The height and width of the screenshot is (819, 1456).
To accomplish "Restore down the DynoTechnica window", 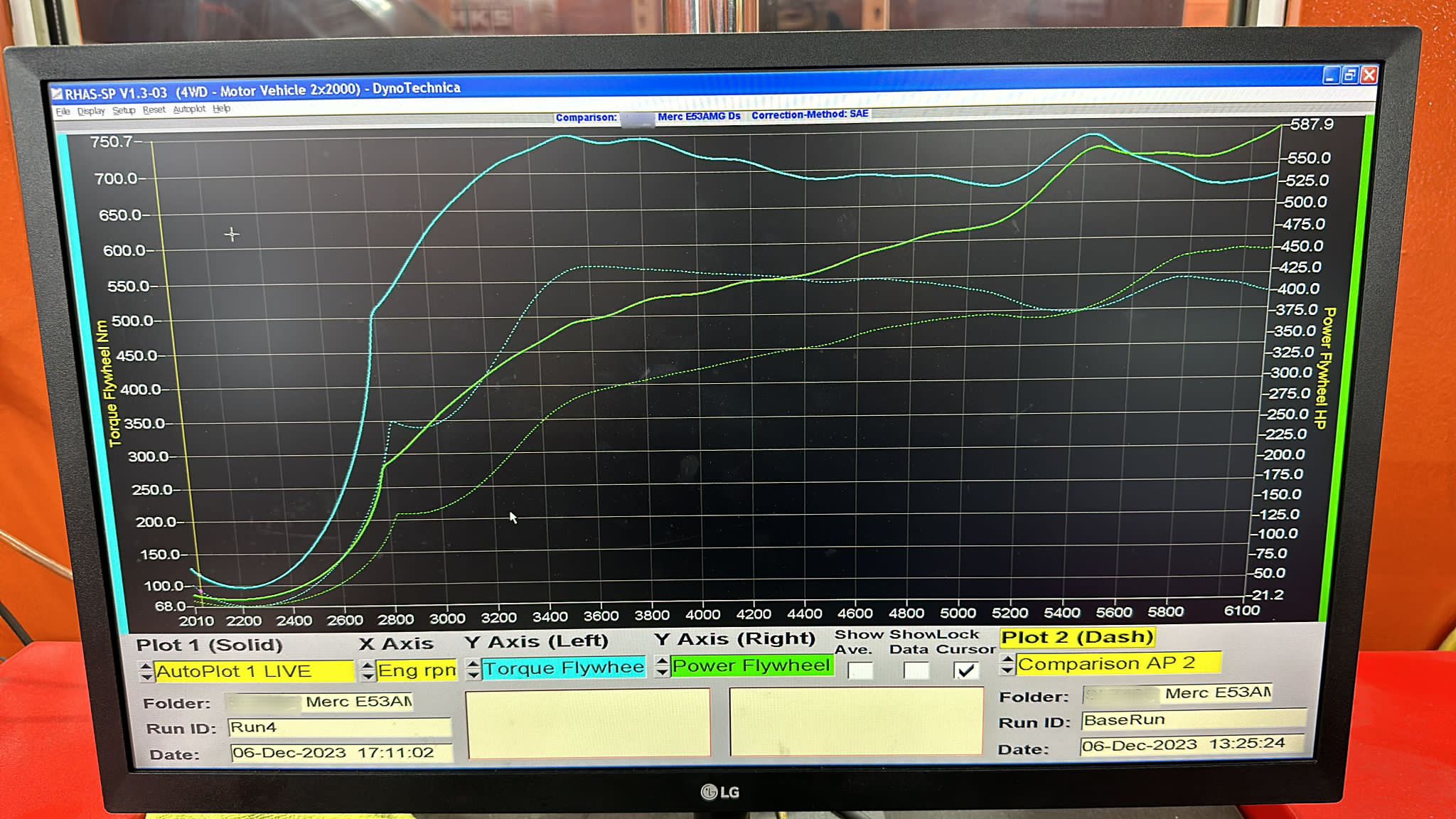I will [x=1350, y=75].
